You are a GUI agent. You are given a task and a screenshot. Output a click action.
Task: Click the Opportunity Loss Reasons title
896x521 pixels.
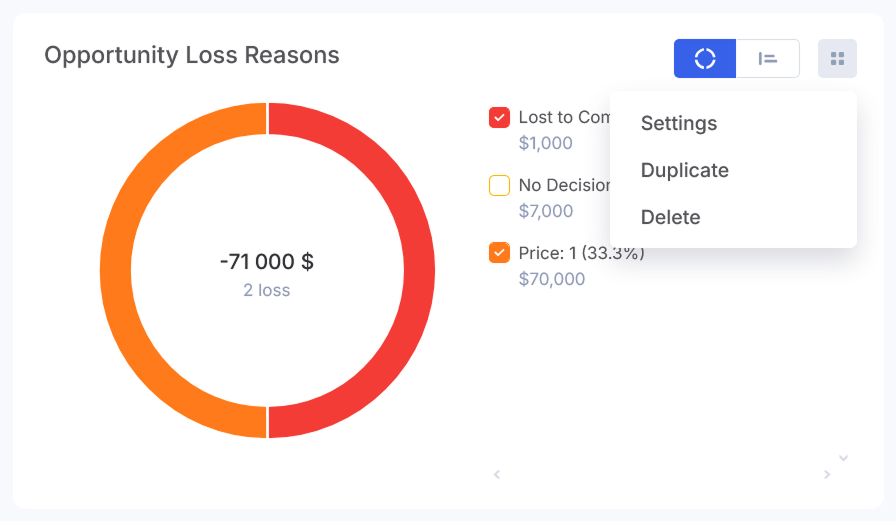pyautogui.click(x=192, y=55)
